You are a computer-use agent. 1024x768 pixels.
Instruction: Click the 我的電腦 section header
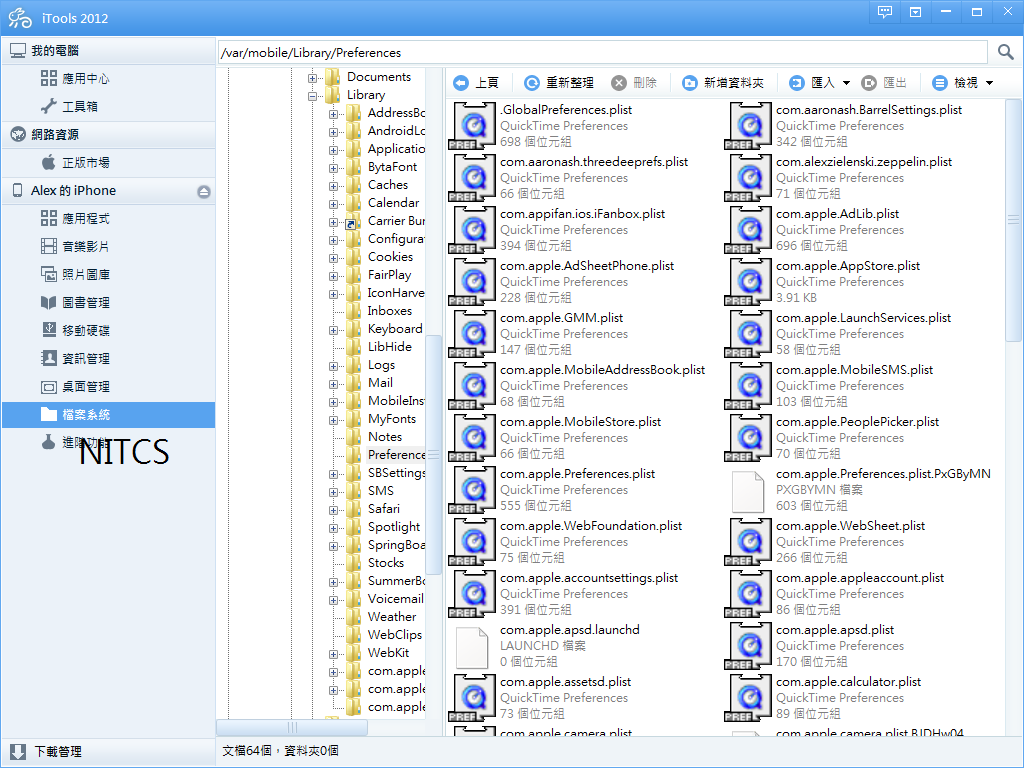click(108, 51)
